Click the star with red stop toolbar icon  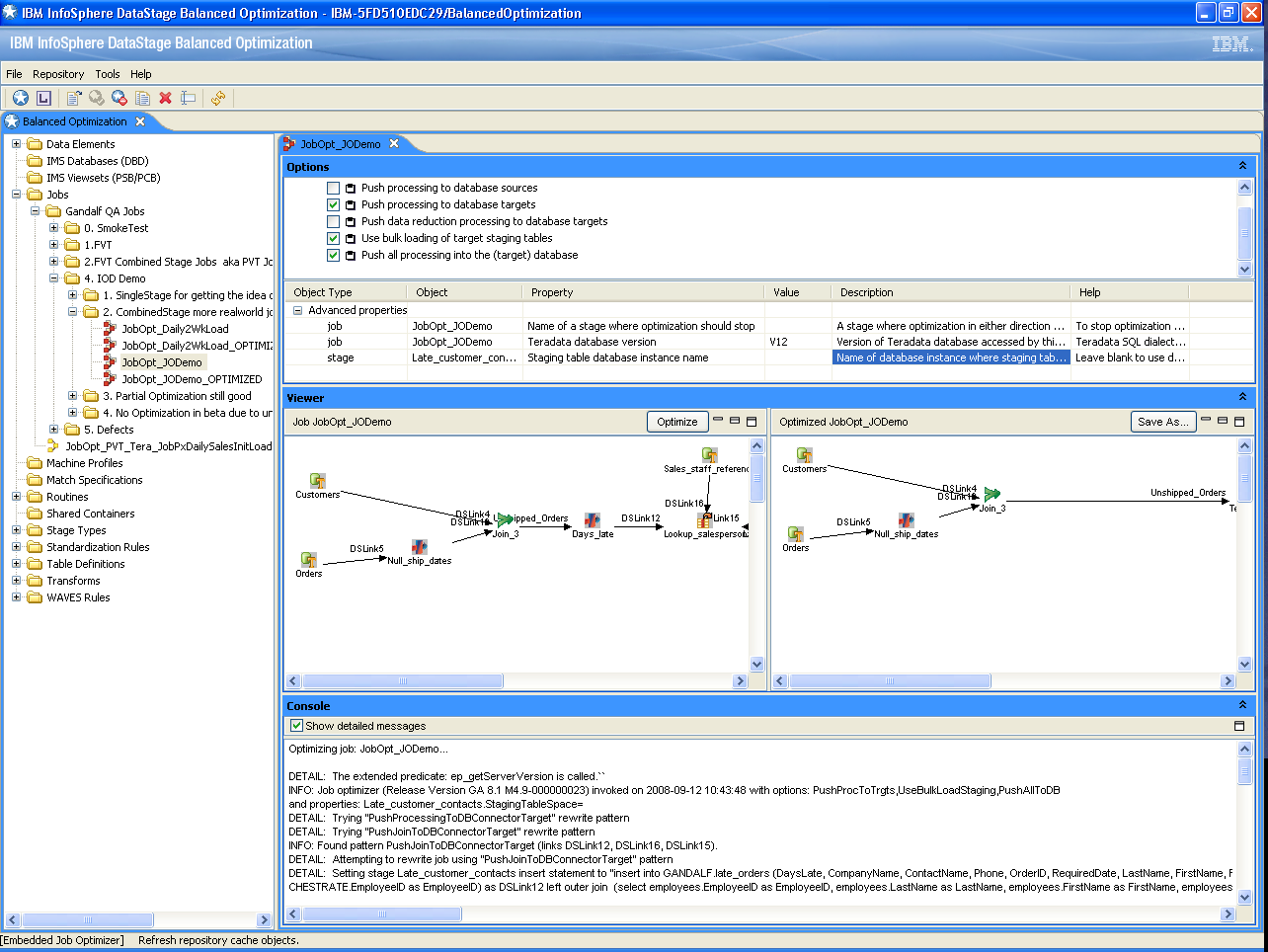pyautogui.click(x=119, y=98)
